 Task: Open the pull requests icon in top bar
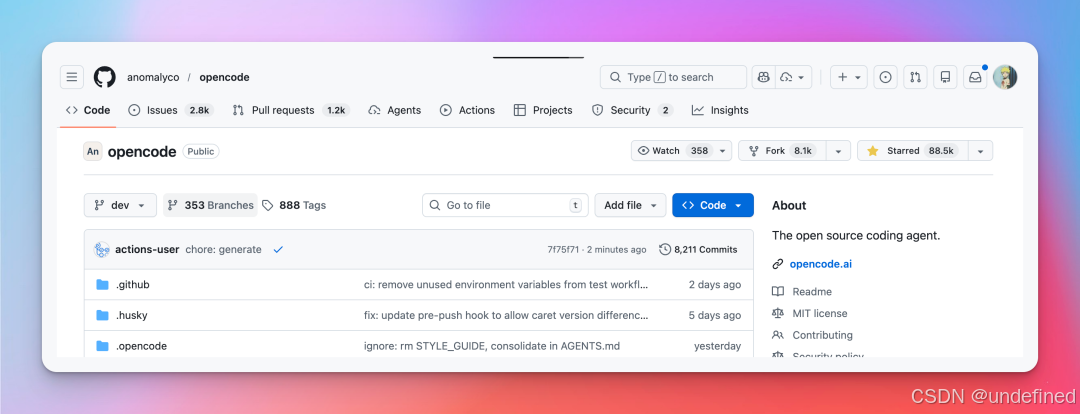pos(915,77)
